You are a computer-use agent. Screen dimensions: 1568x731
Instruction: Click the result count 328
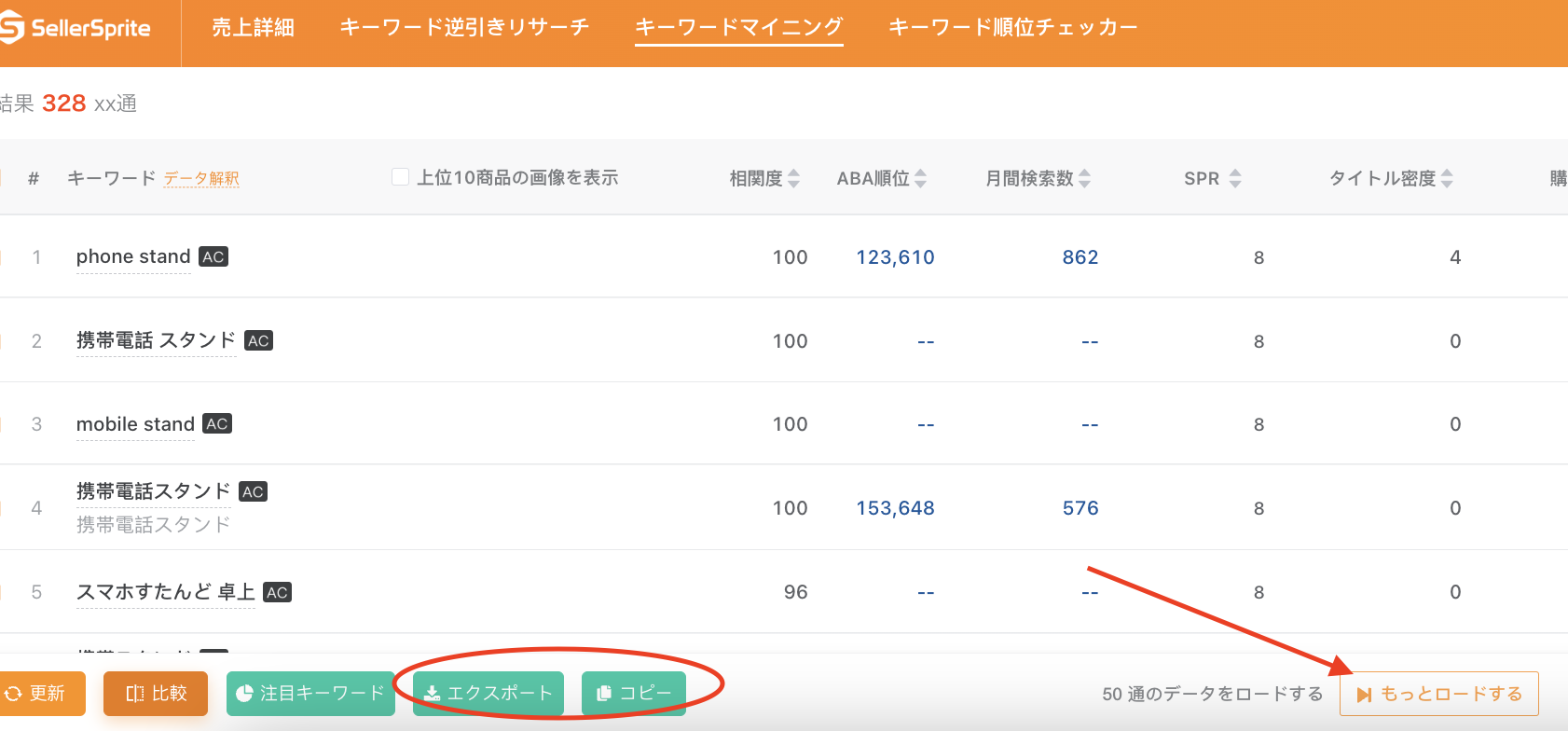[x=64, y=103]
